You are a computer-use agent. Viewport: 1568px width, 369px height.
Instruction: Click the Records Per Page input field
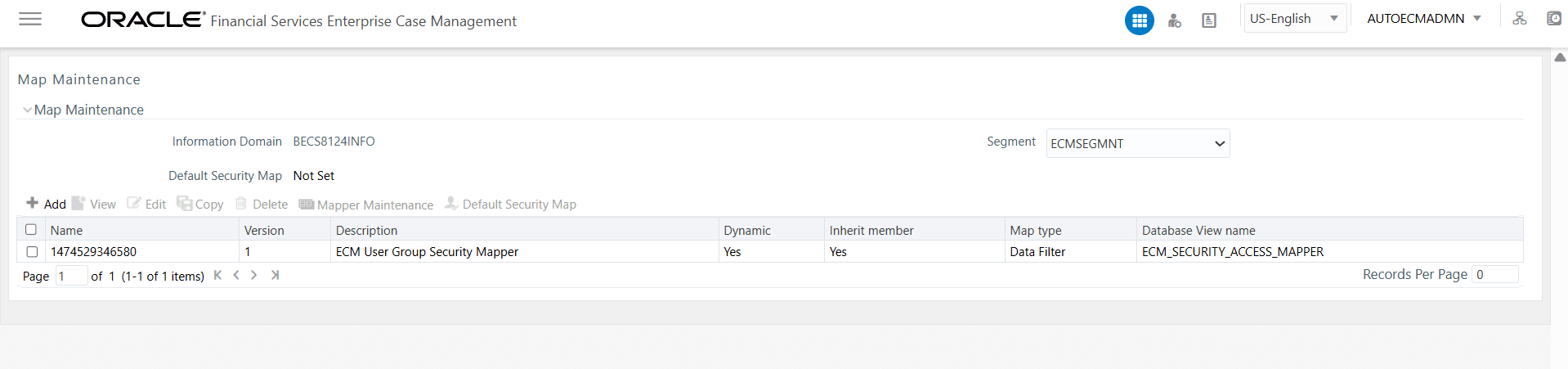[1495, 274]
